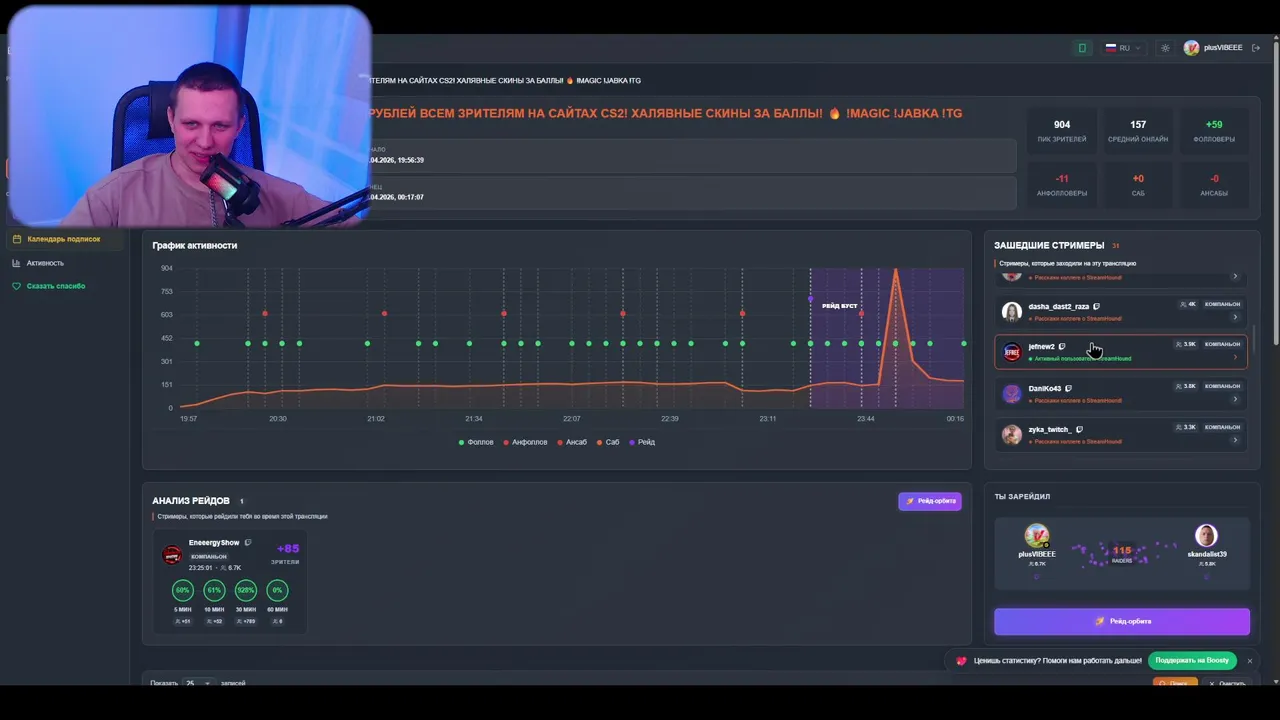1280x720 pixels.
Task: Click the logout arrow icon next to plusVIBEEE
Action: pos(1256,48)
